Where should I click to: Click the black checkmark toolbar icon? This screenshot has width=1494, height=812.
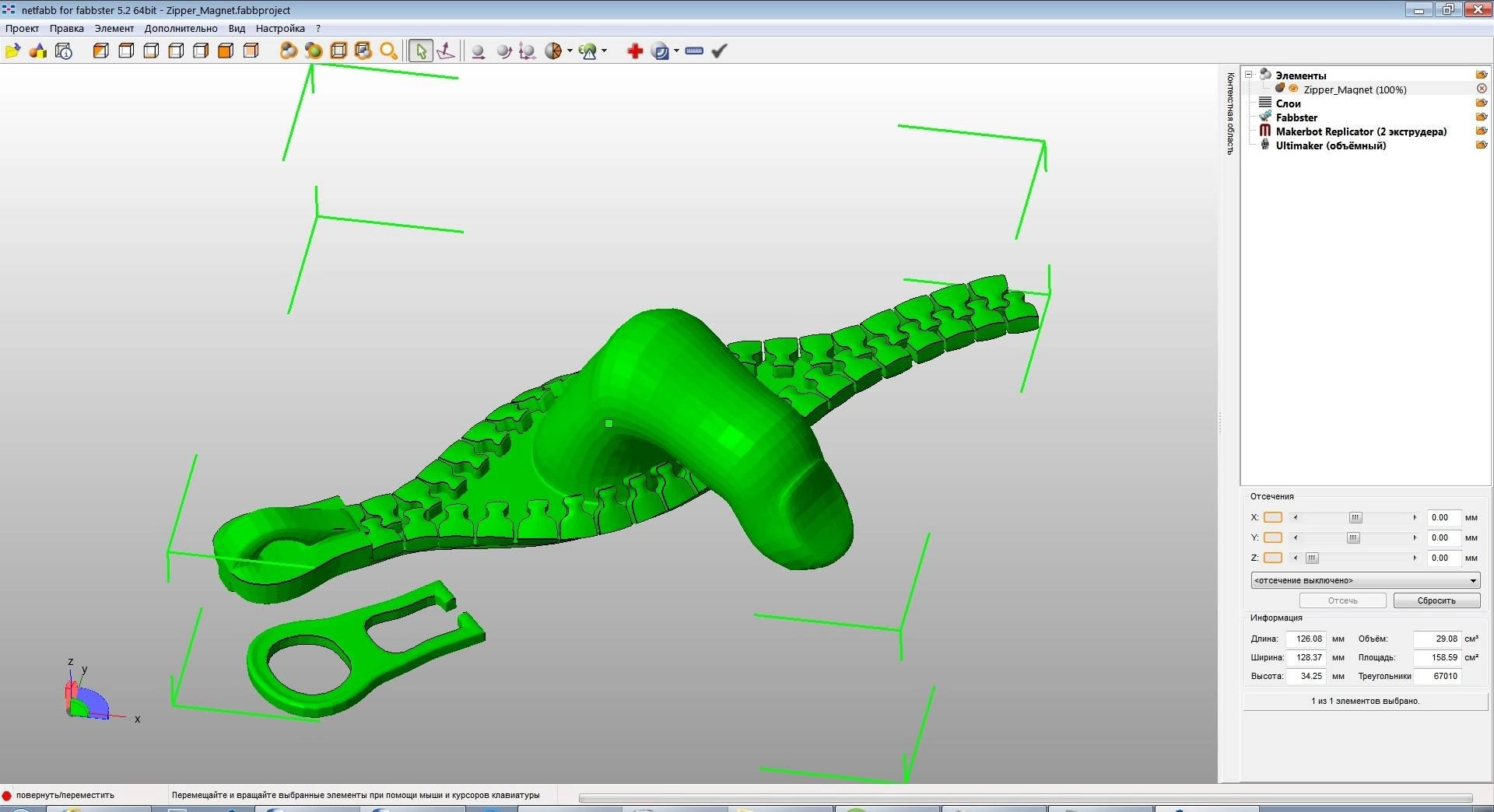(x=720, y=51)
